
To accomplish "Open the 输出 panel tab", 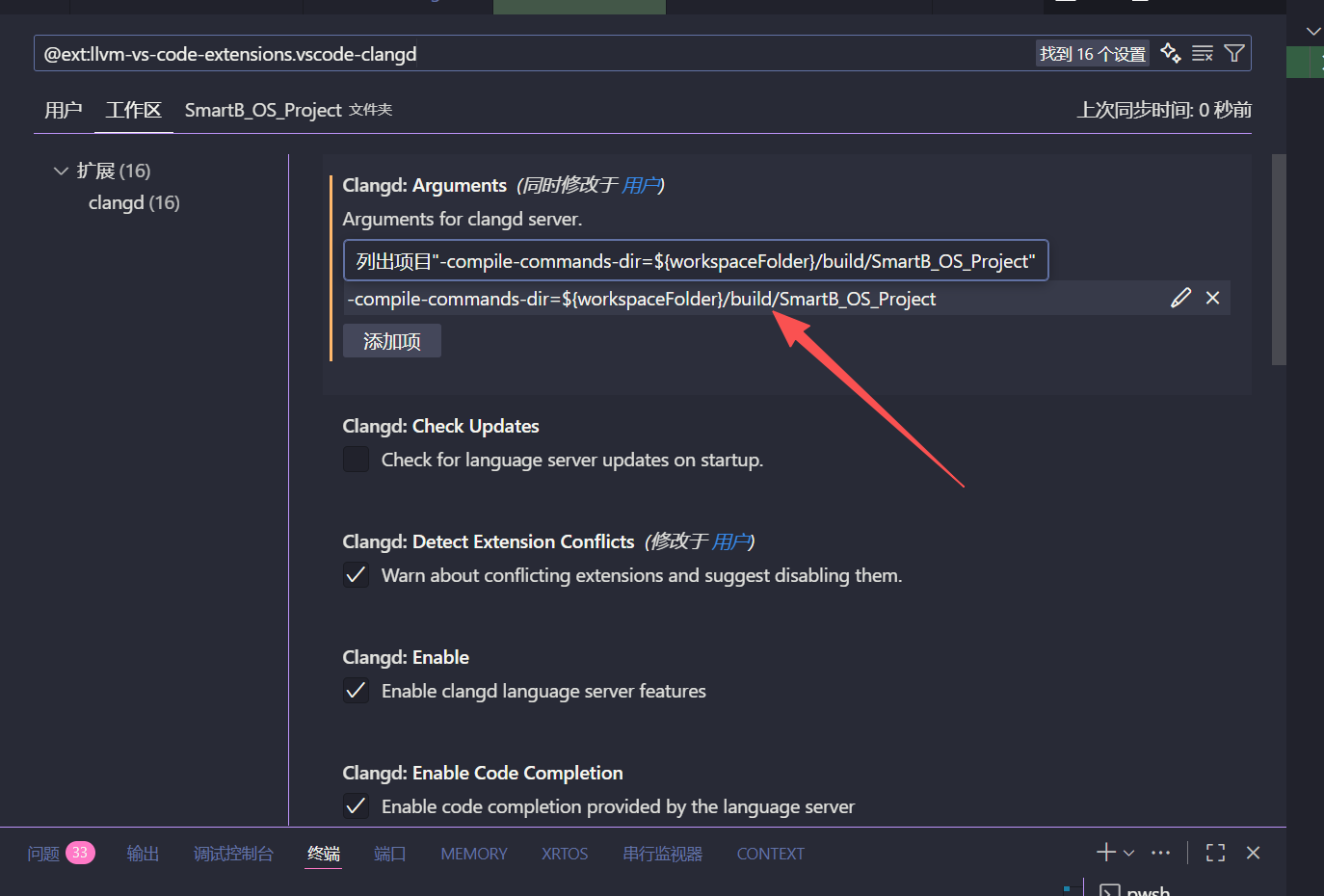I will 143,854.
